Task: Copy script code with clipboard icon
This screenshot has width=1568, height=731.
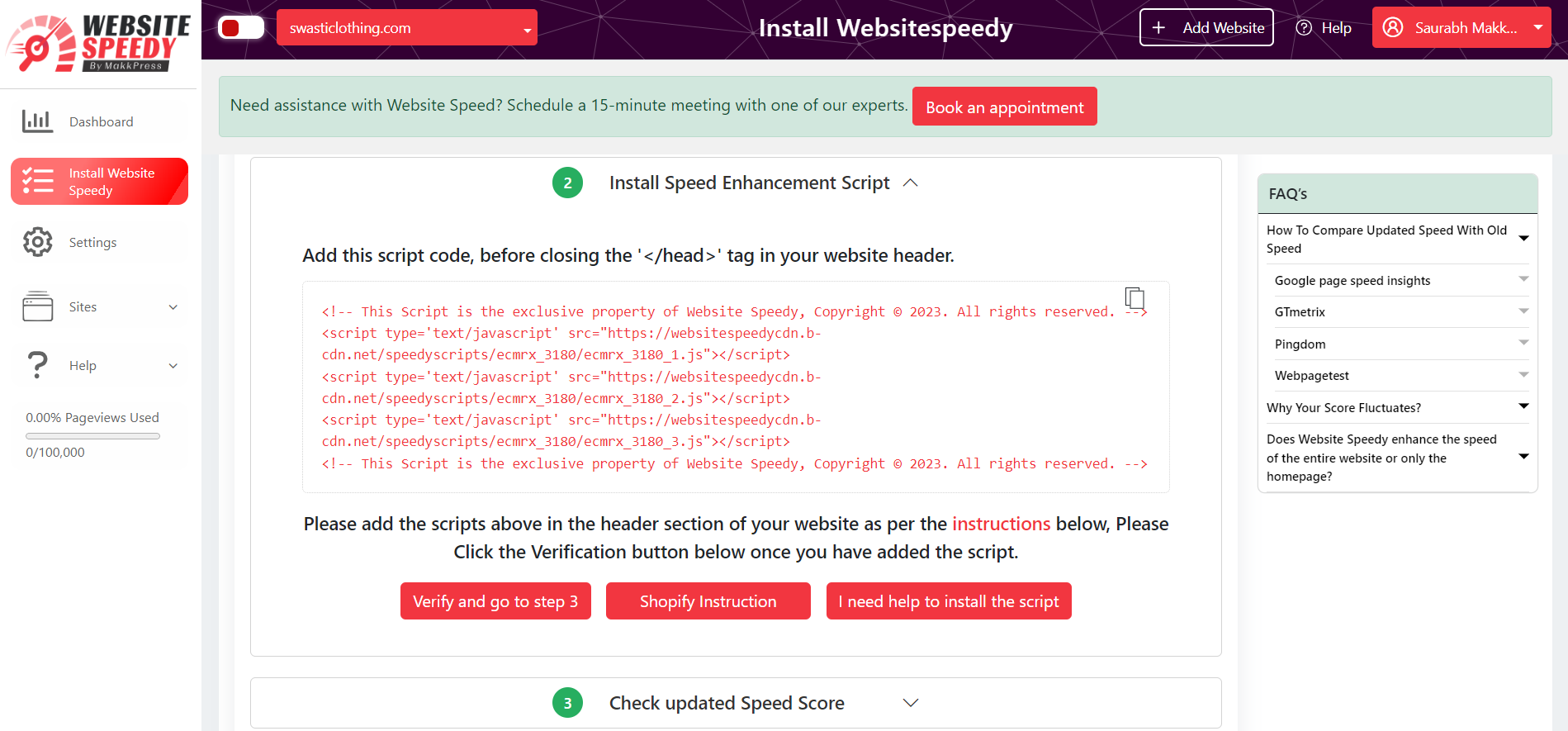Action: tap(1135, 297)
